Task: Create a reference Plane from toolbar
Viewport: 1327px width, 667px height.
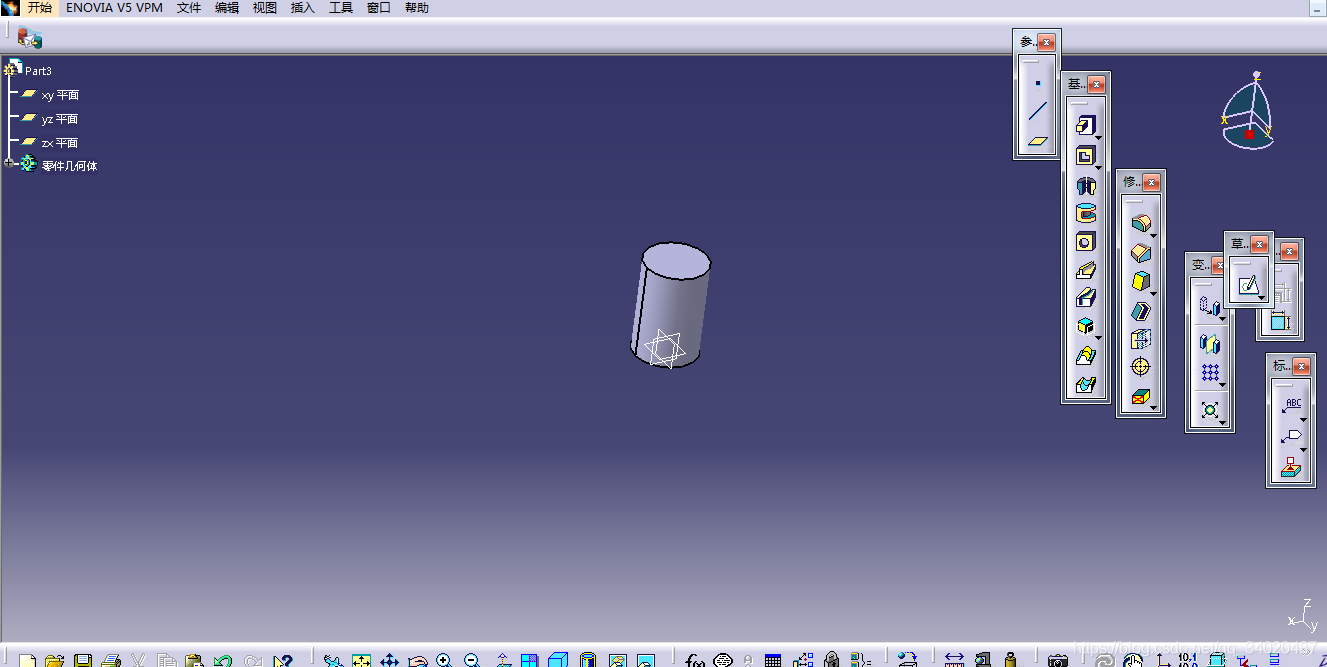Action: coord(1037,141)
